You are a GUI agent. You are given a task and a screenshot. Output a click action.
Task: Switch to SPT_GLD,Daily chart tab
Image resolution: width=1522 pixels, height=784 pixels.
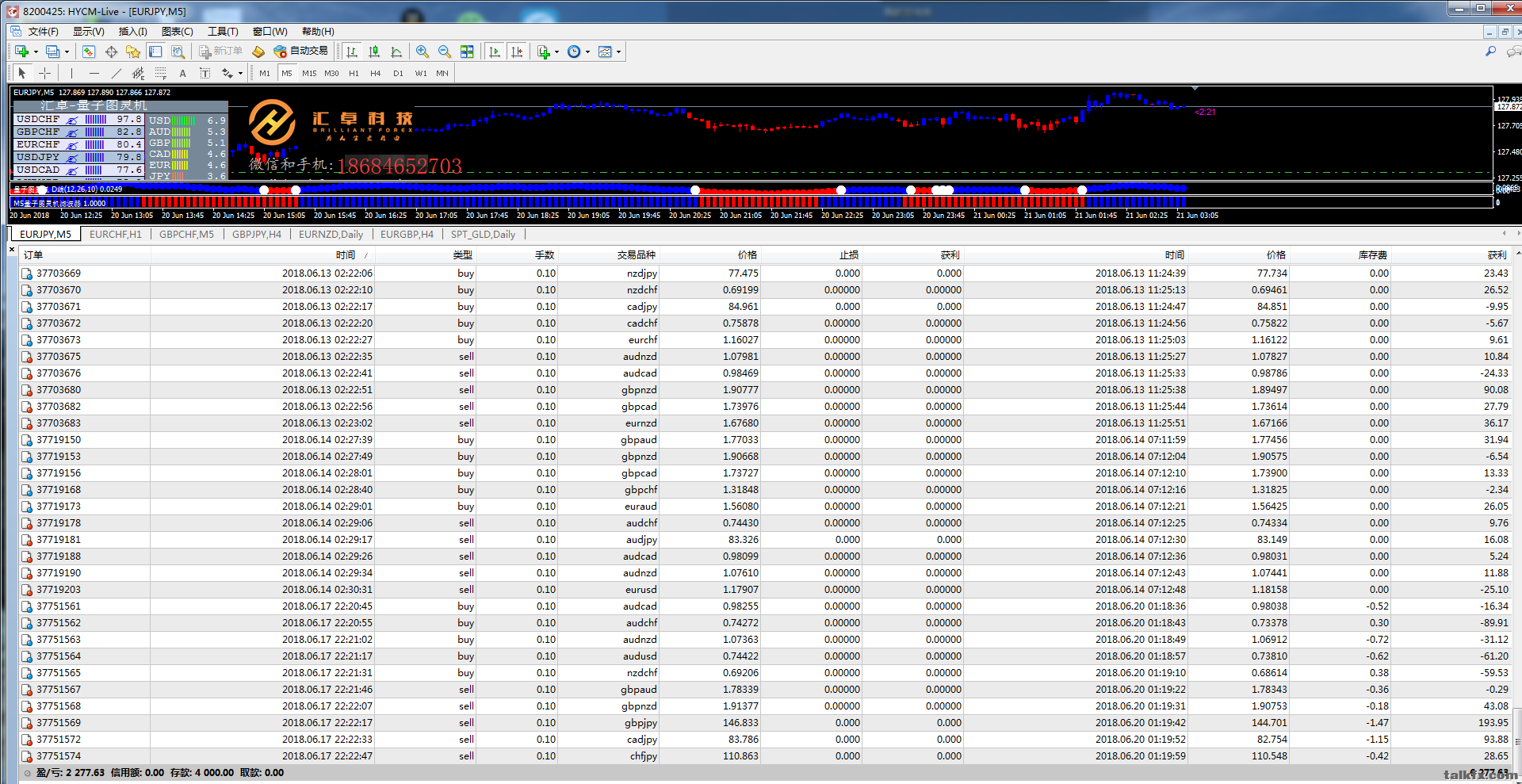(x=483, y=235)
